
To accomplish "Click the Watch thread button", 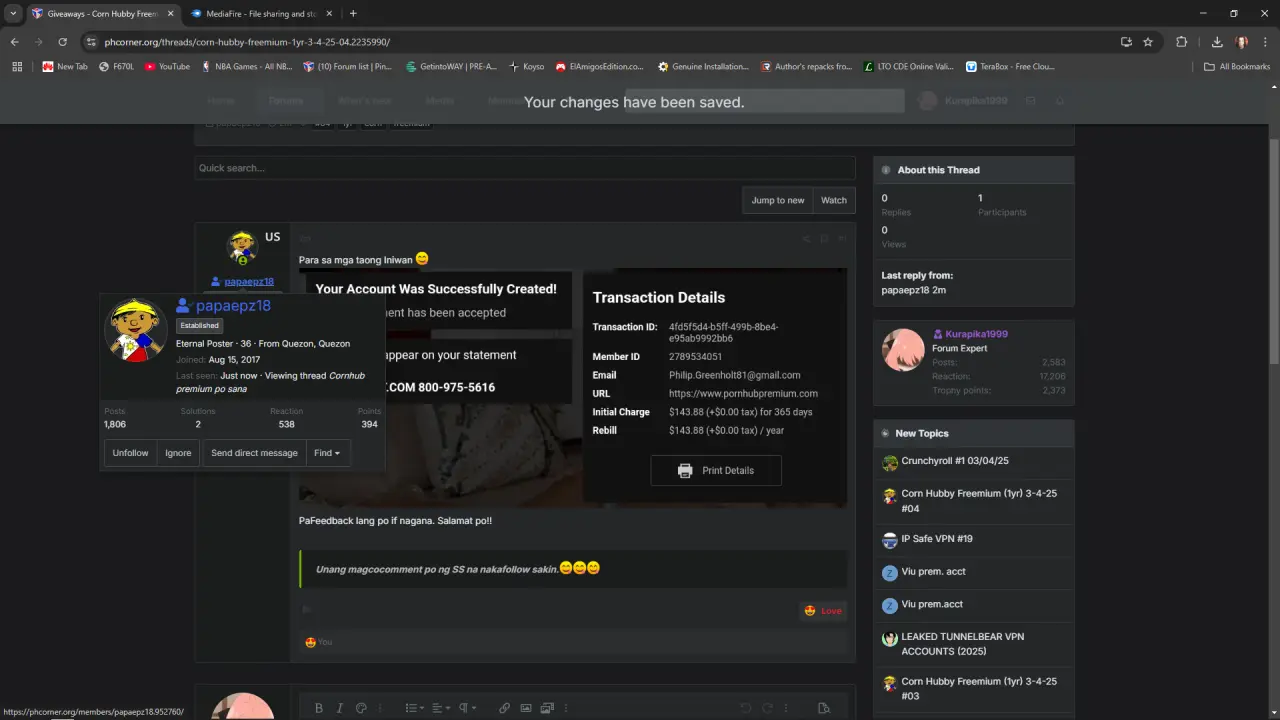I will point(834,200).
